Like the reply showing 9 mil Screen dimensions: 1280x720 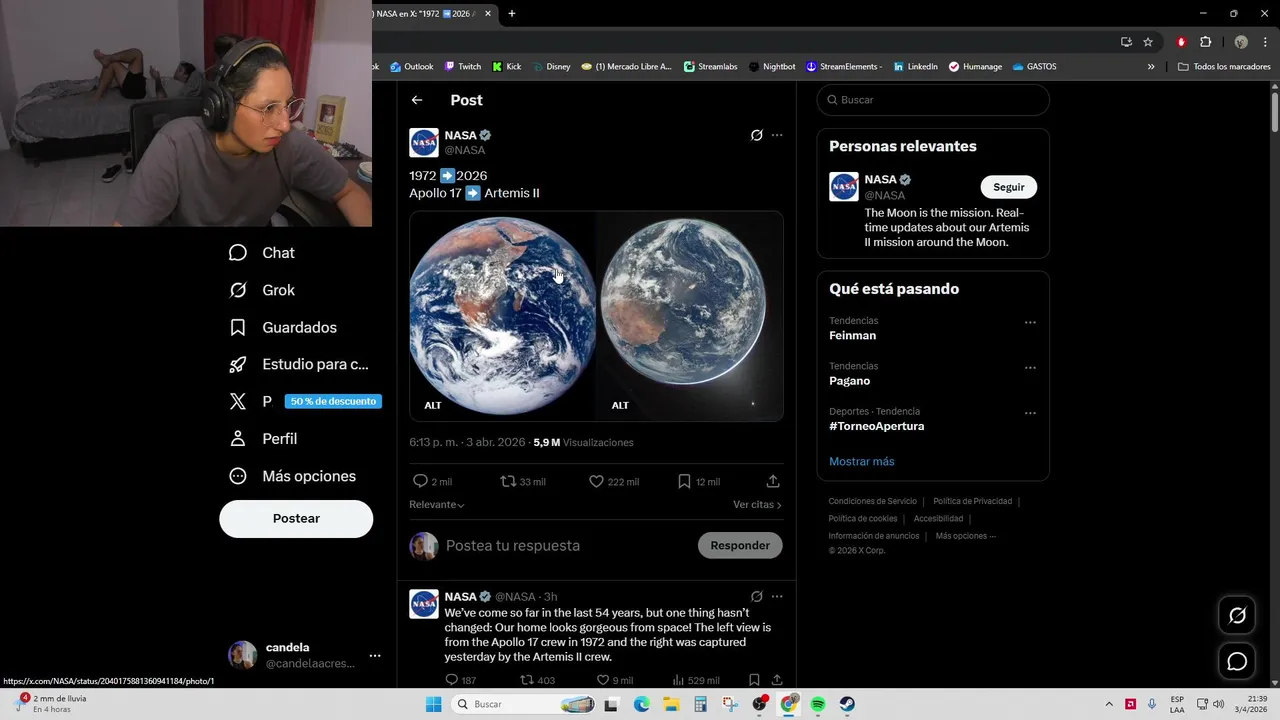pyautogui.click(x=602, y=680)
